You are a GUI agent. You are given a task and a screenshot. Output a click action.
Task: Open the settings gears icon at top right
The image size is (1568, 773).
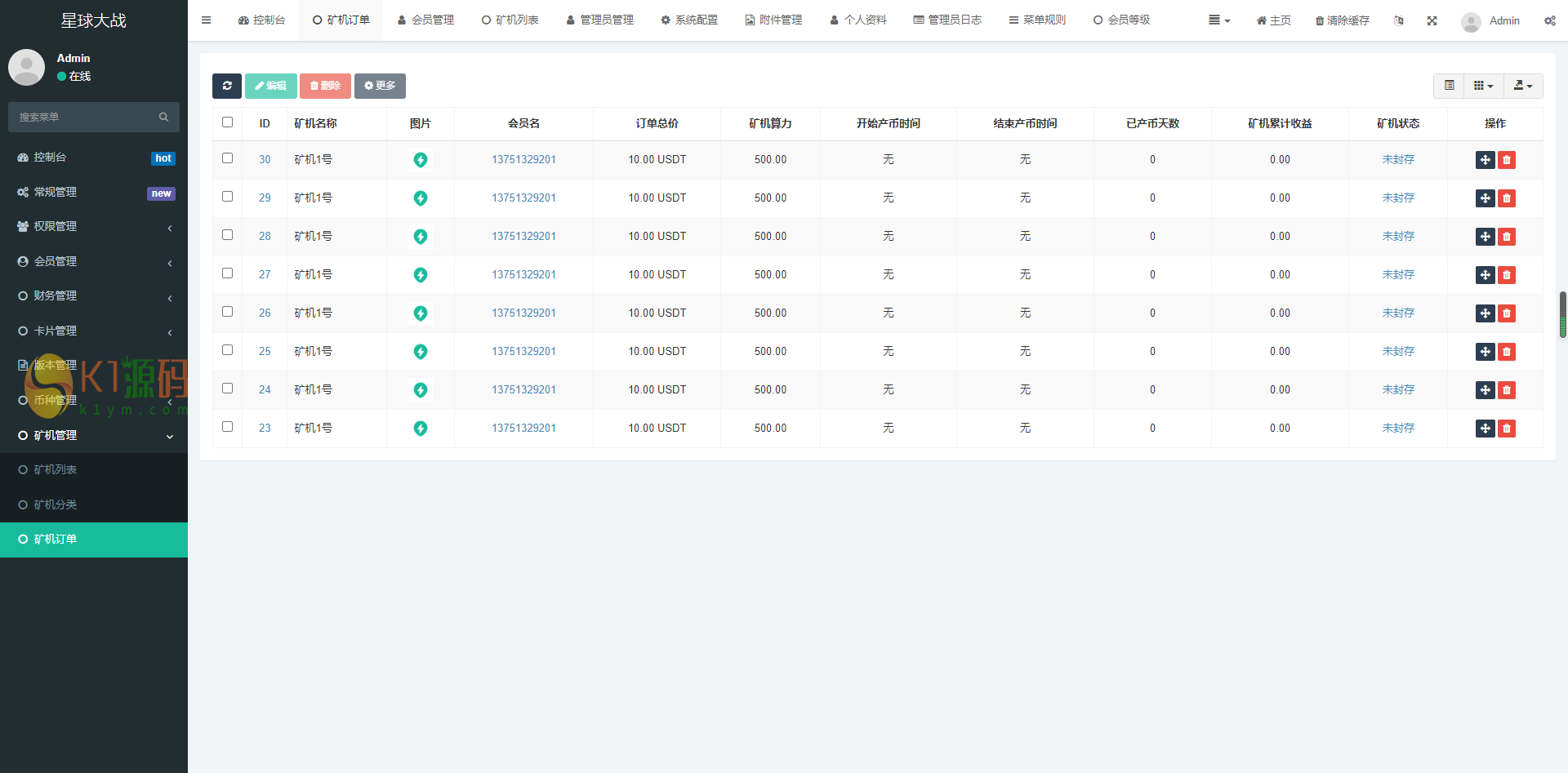point(1549,20)
